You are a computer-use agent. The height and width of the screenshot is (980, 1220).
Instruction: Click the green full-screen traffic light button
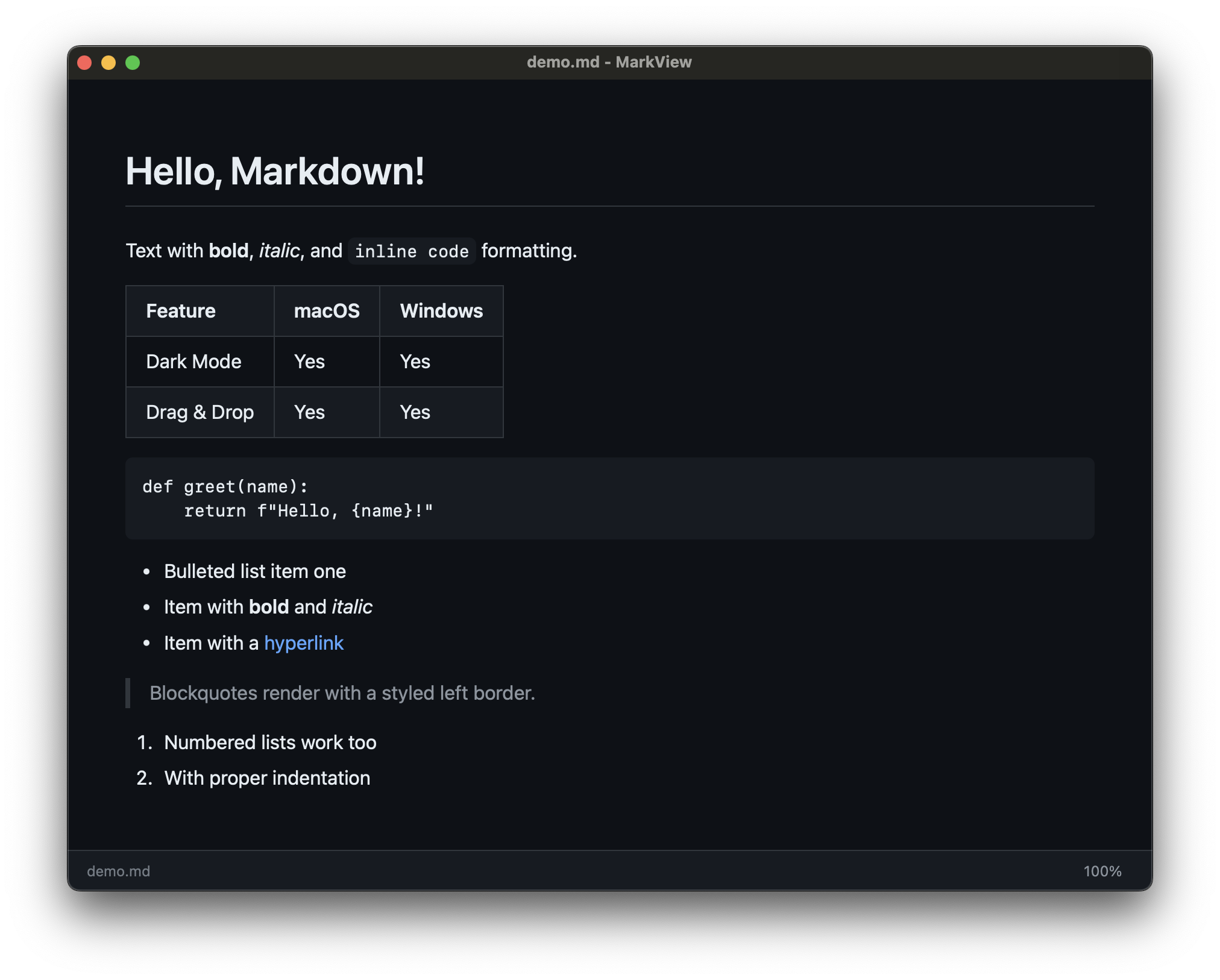pyautogui.click(x=133, y=62)
